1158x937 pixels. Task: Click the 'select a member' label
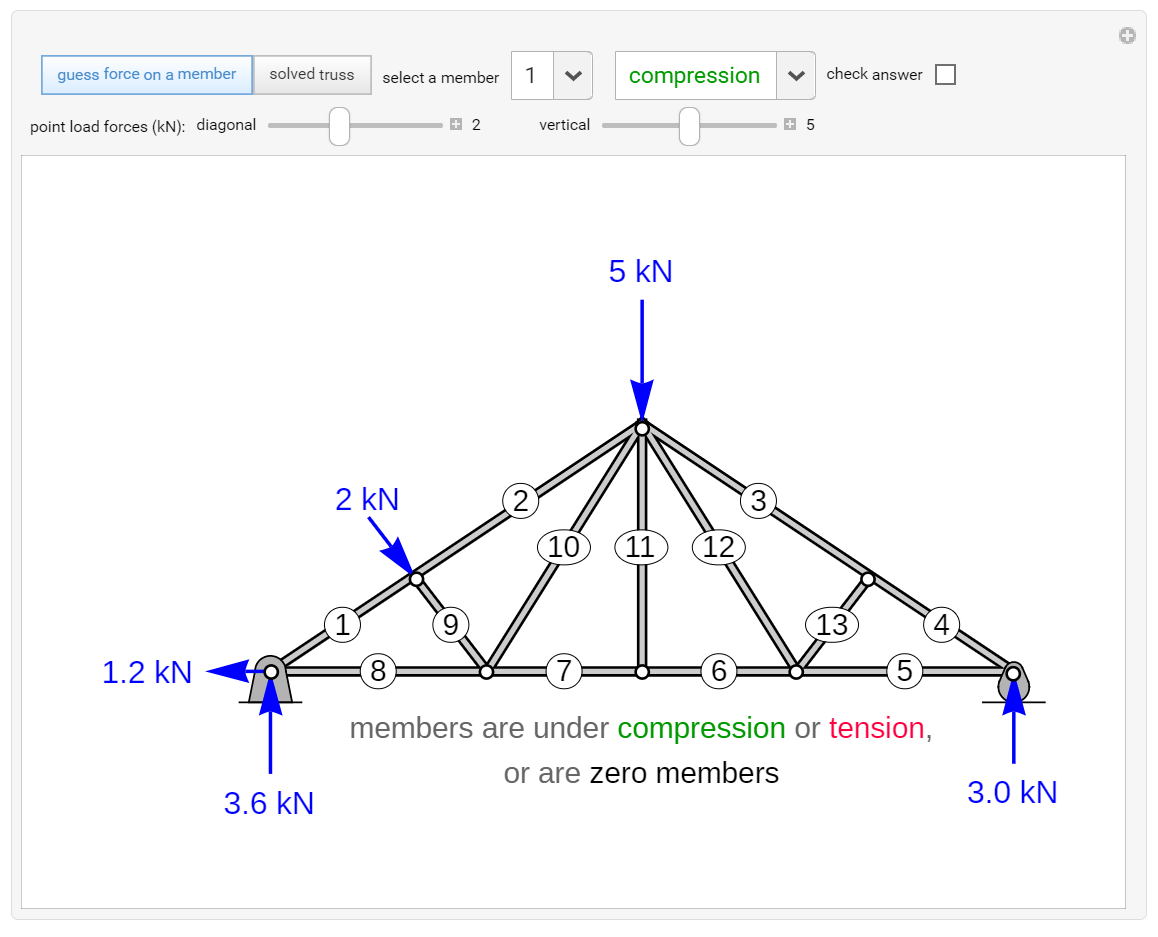click(x=441, y=78)
